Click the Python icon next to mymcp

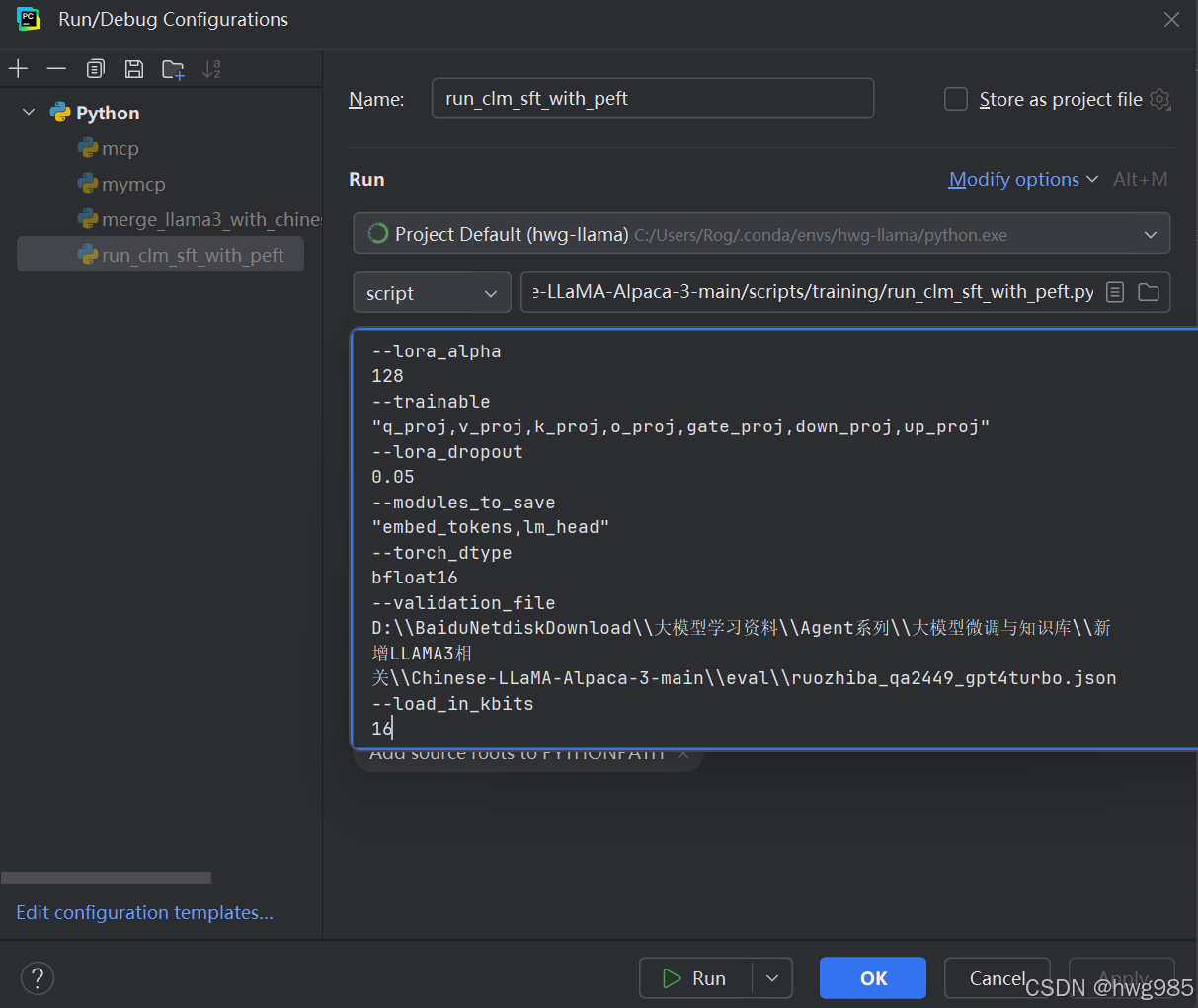[x=88, y=184]
